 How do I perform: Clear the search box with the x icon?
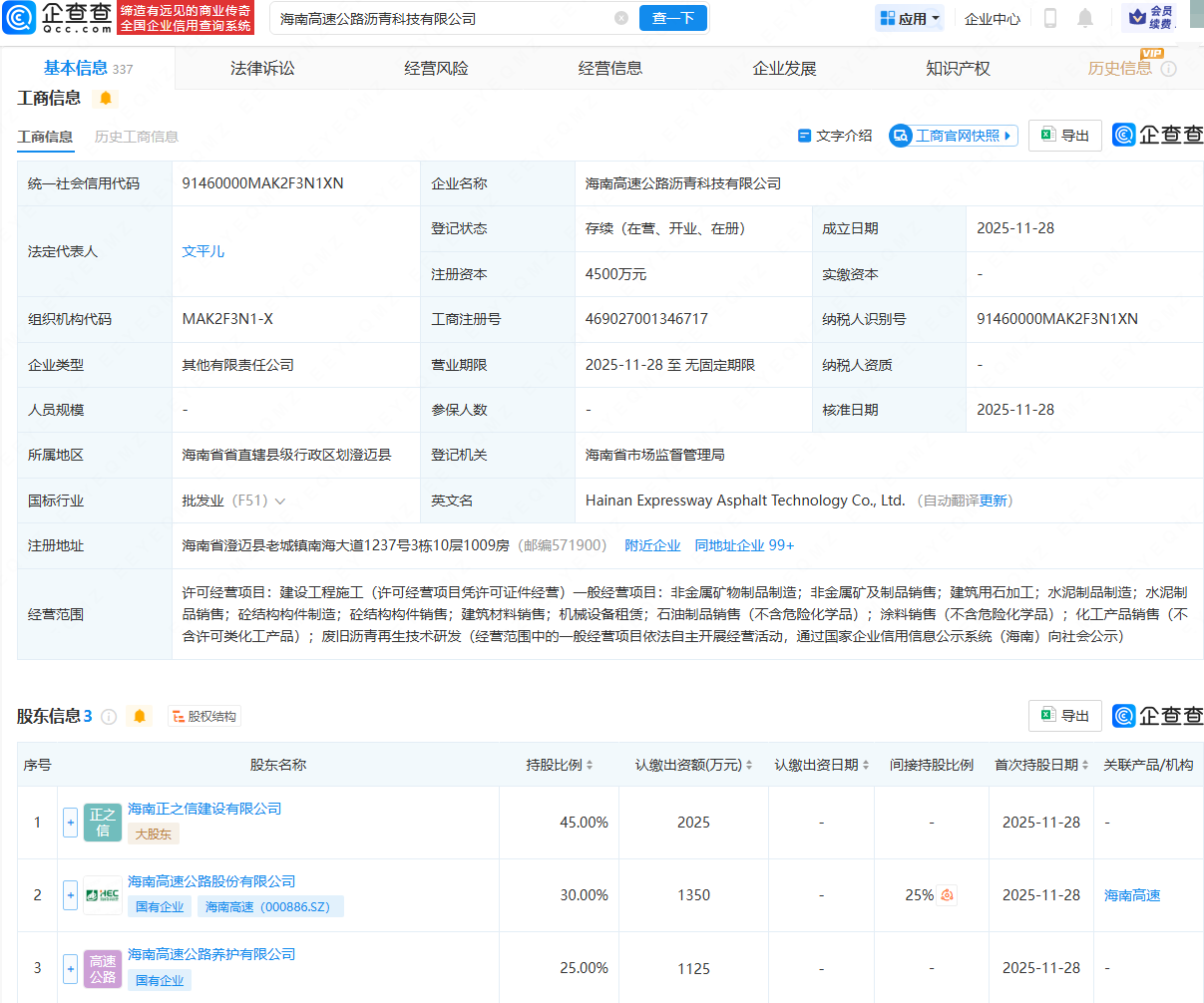tap(622, 17)
